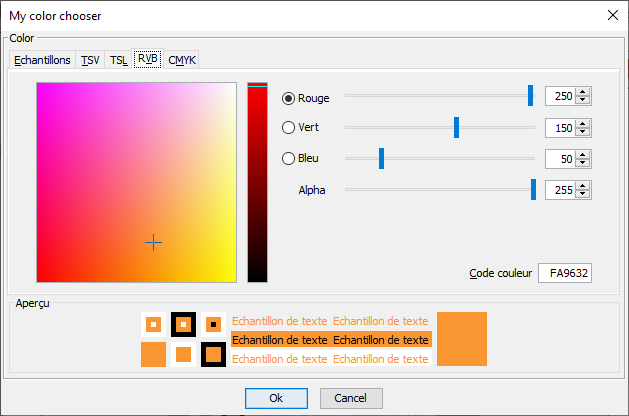
Task: Click the Alpha slider handle
Action: pyautogui.click(x=533, y=189)
